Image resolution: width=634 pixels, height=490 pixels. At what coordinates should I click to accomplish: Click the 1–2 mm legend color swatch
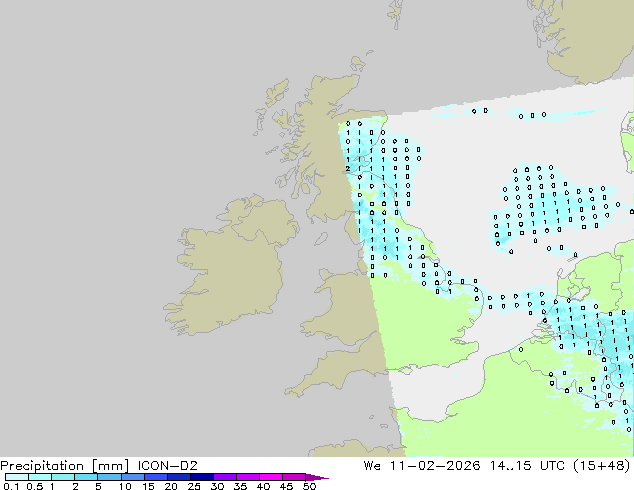click(x=63, y=477)
